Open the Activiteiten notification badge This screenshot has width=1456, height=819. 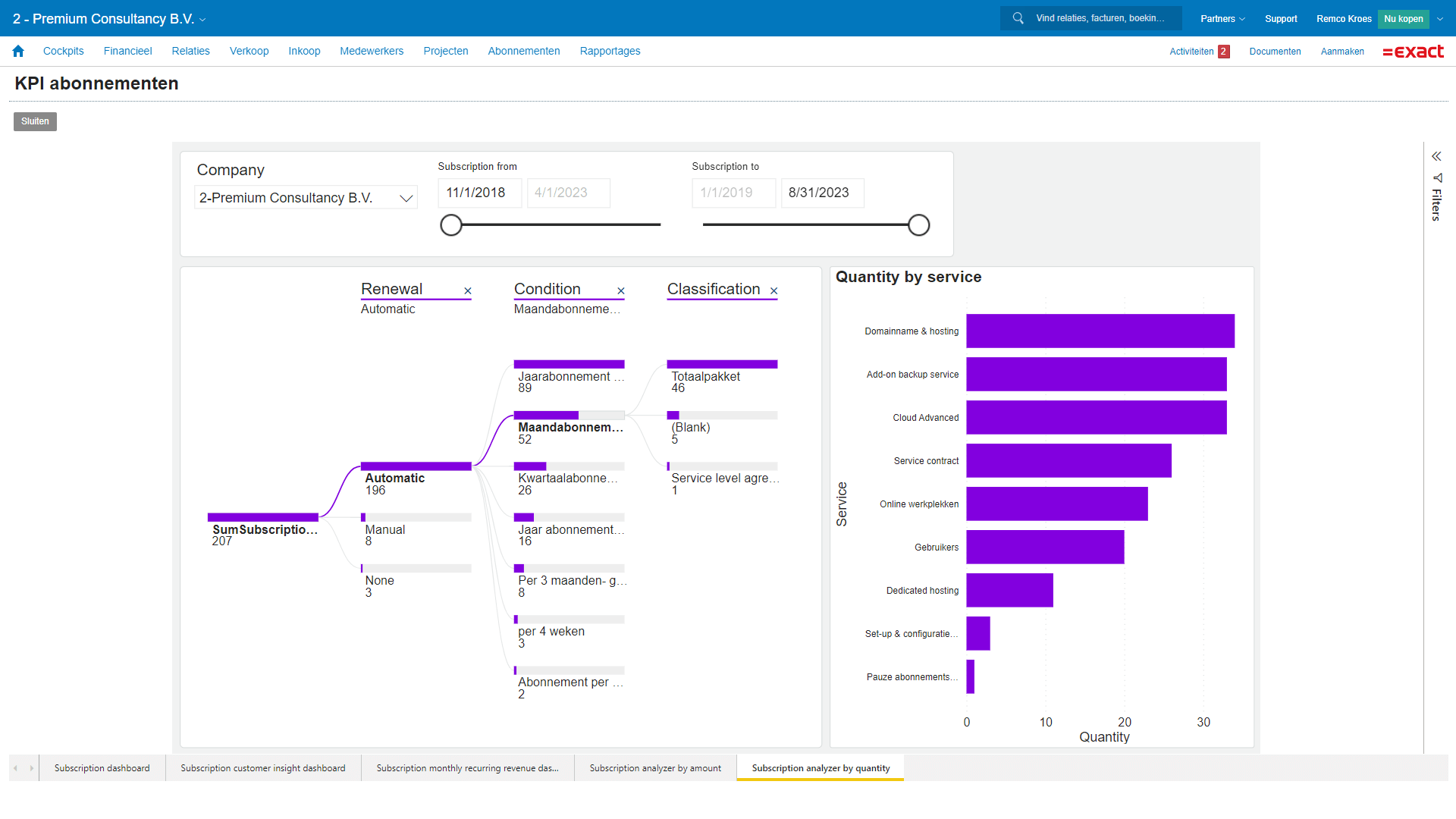1223,52
